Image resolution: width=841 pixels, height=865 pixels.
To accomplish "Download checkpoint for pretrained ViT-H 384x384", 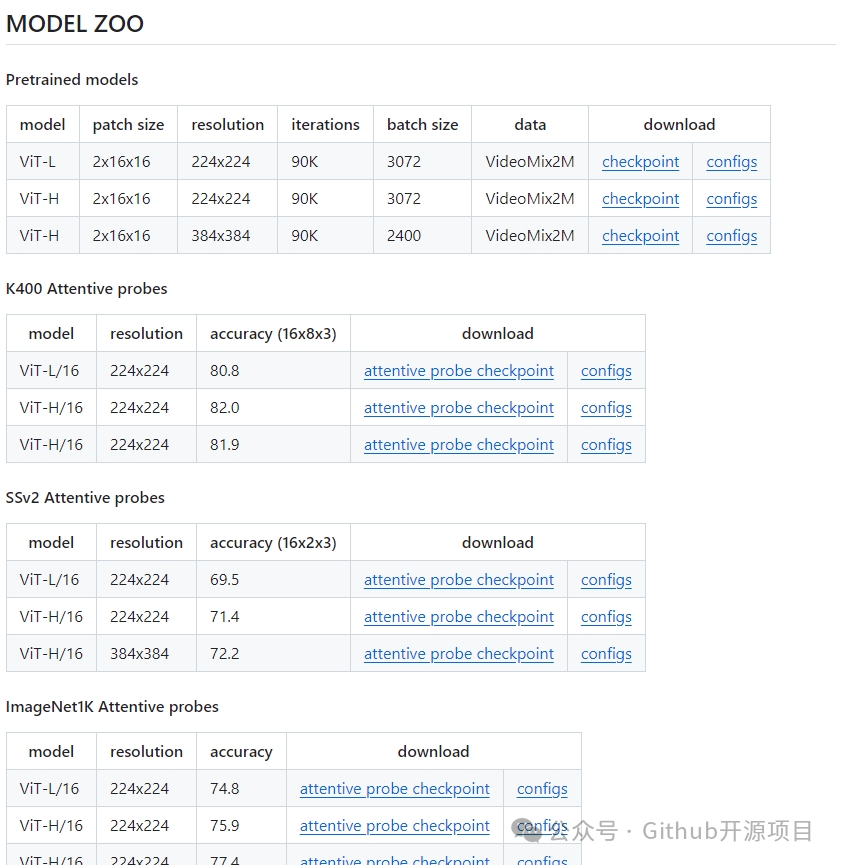I will [x=640, y=236].
